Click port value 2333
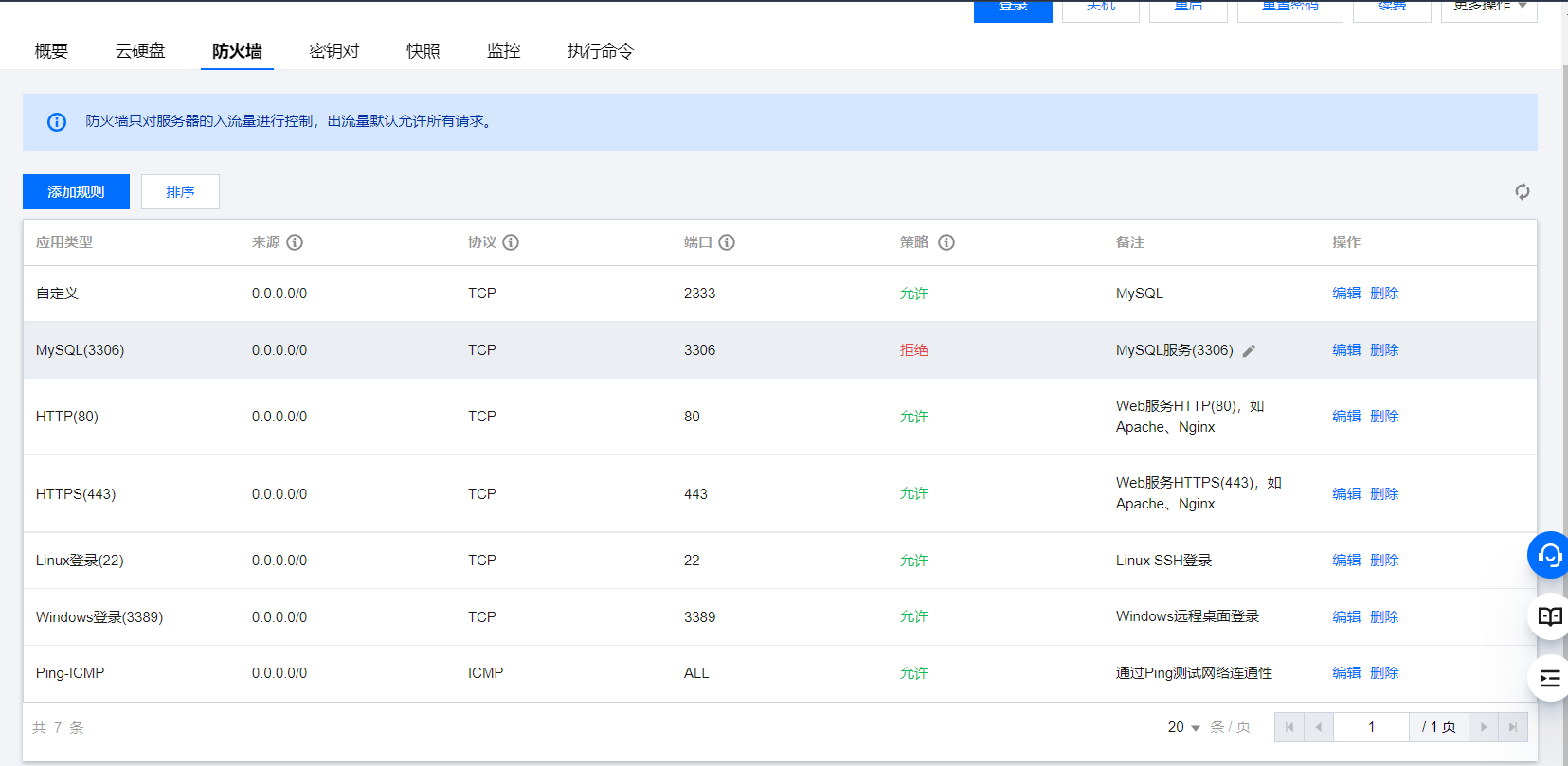Screen dimensions: 1568x766 click(700, 294)
